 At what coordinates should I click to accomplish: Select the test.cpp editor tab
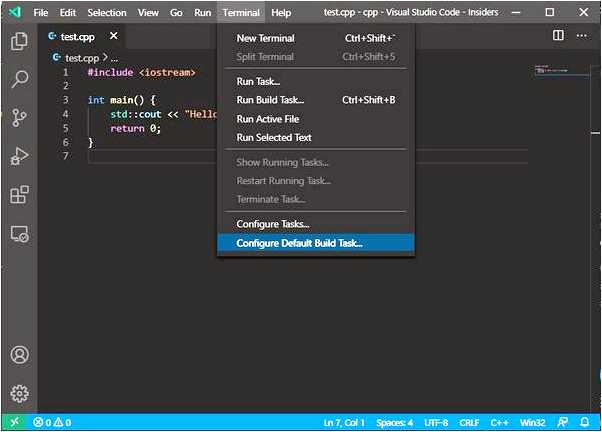click(x=82, y=36)
